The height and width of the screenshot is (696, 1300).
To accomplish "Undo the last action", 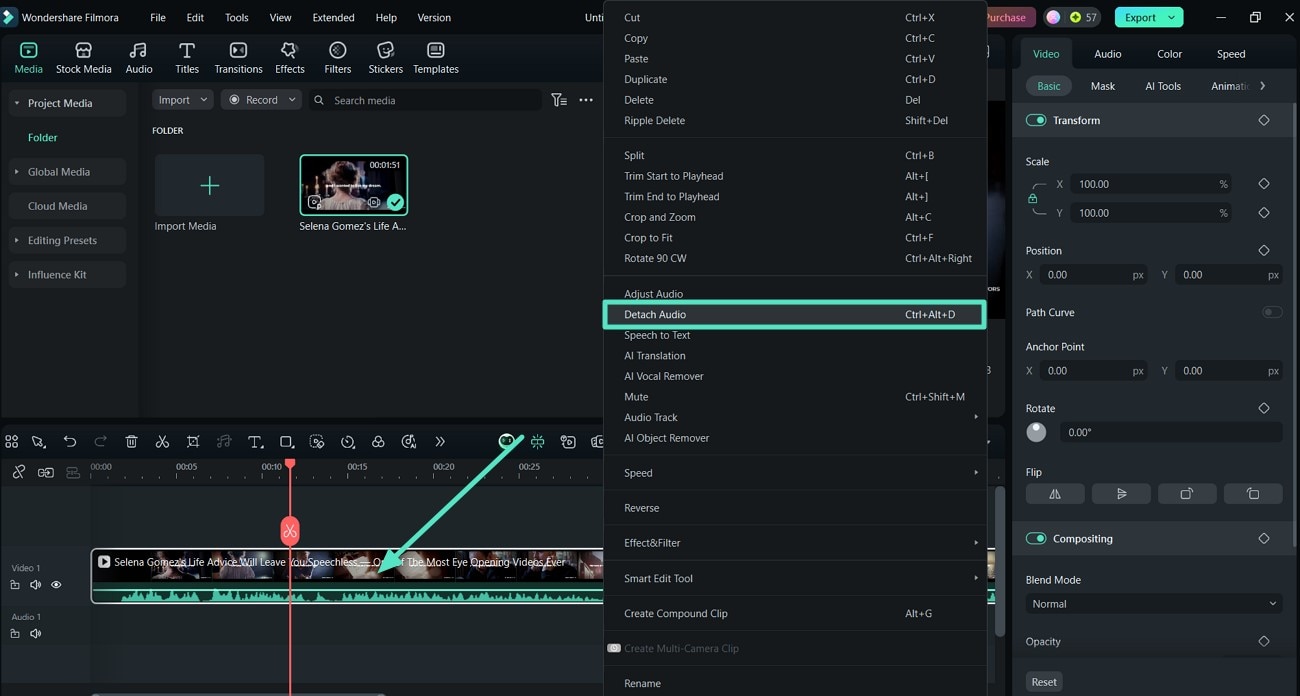I will [70, 442].
